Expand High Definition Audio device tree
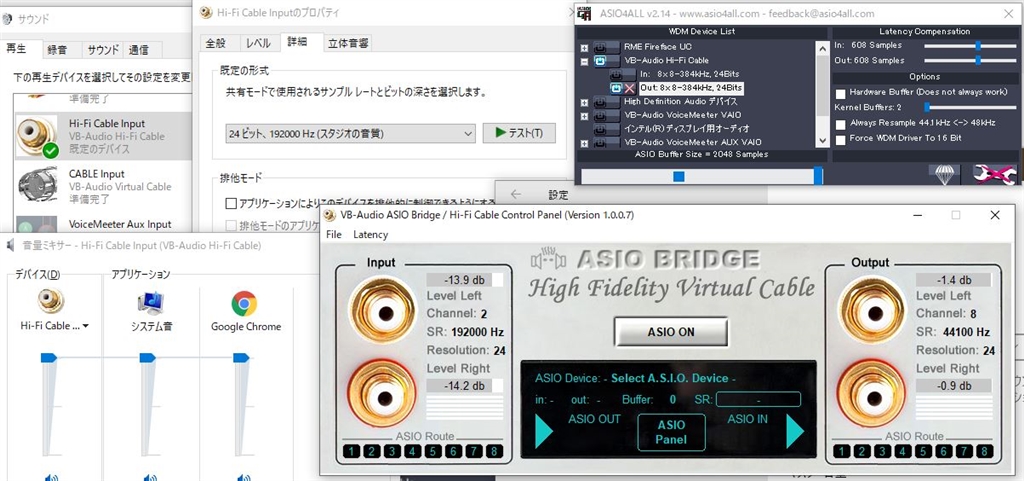This screenshot has height=481, width=1024. tap(584, 102)
